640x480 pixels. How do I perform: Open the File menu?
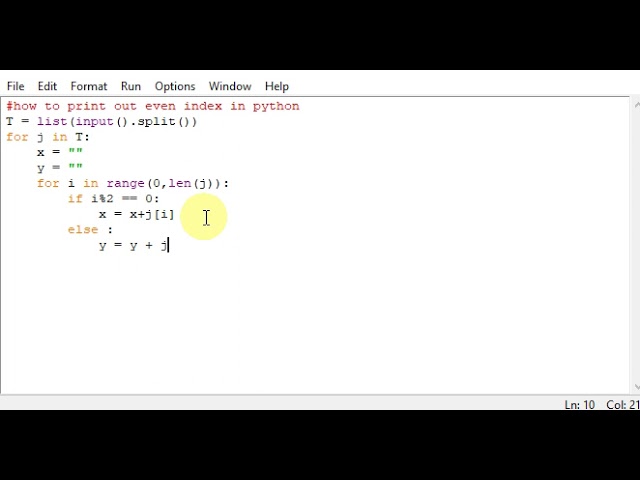pos(16,87)
